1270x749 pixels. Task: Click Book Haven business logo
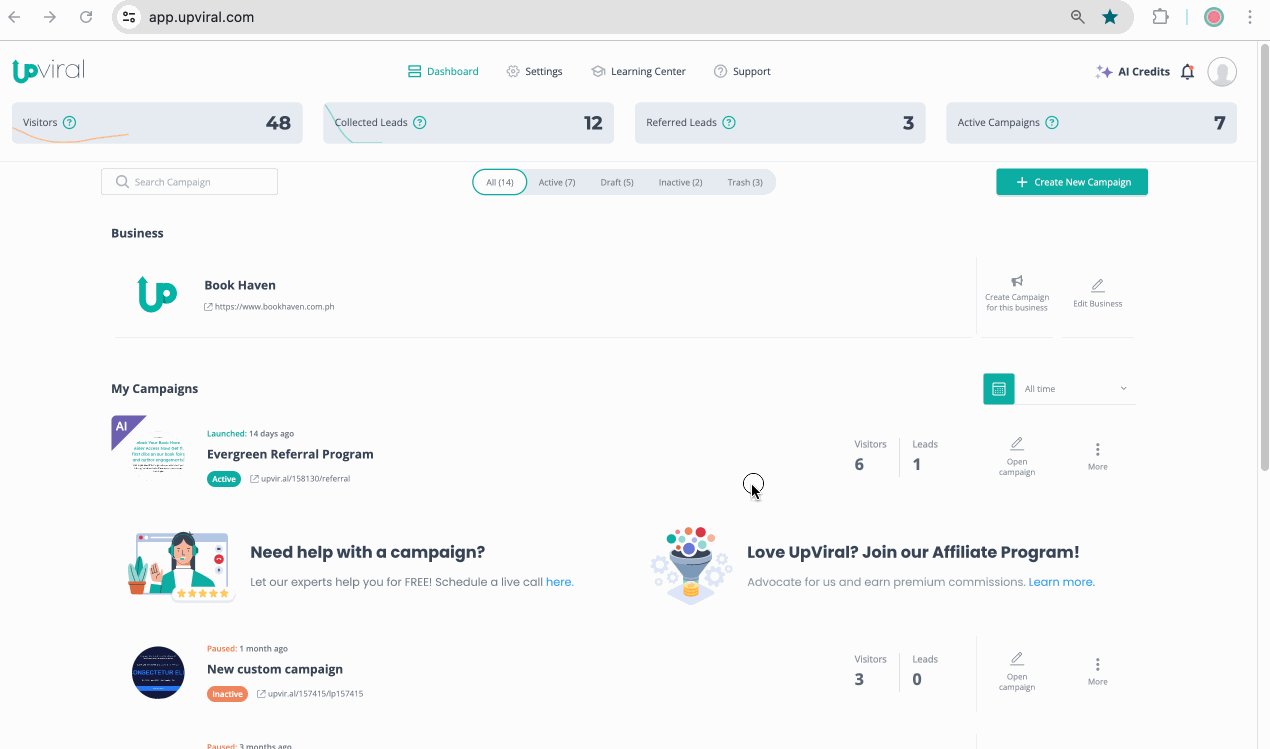tap(157, 294)
